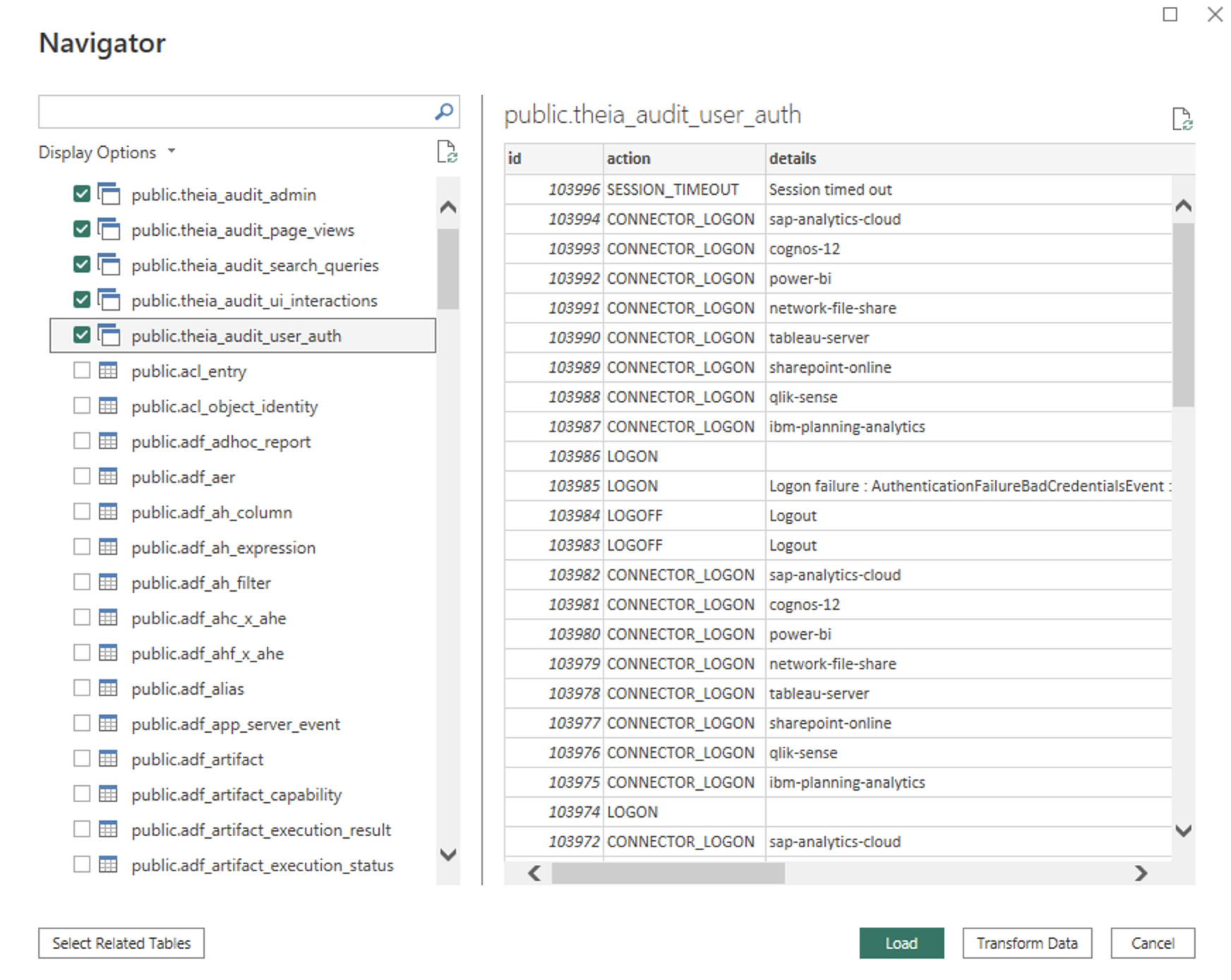Viewport: 1231px width, 980px height.
Task: Click preview horizontal scroll right arrow
Action: [1141, 873]
